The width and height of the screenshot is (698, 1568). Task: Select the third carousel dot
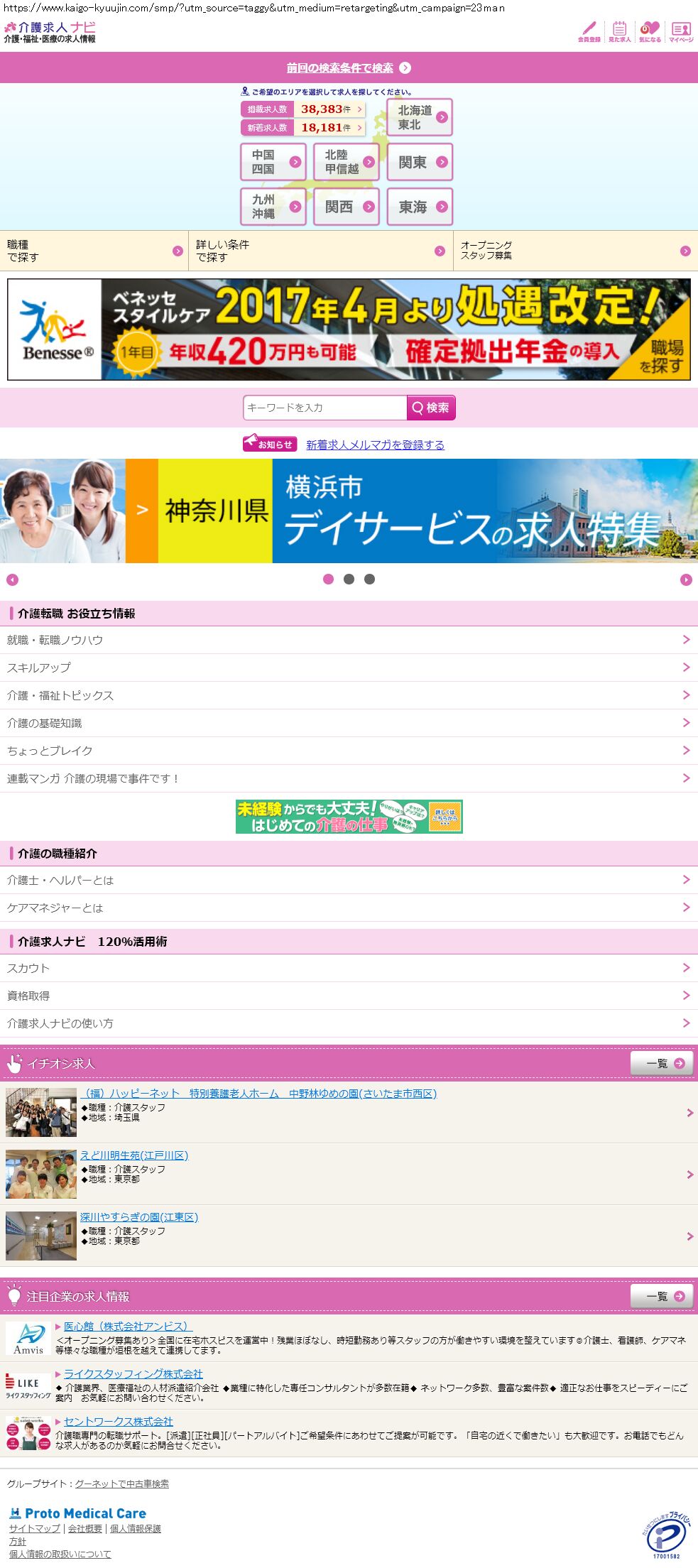click(369, 579)
